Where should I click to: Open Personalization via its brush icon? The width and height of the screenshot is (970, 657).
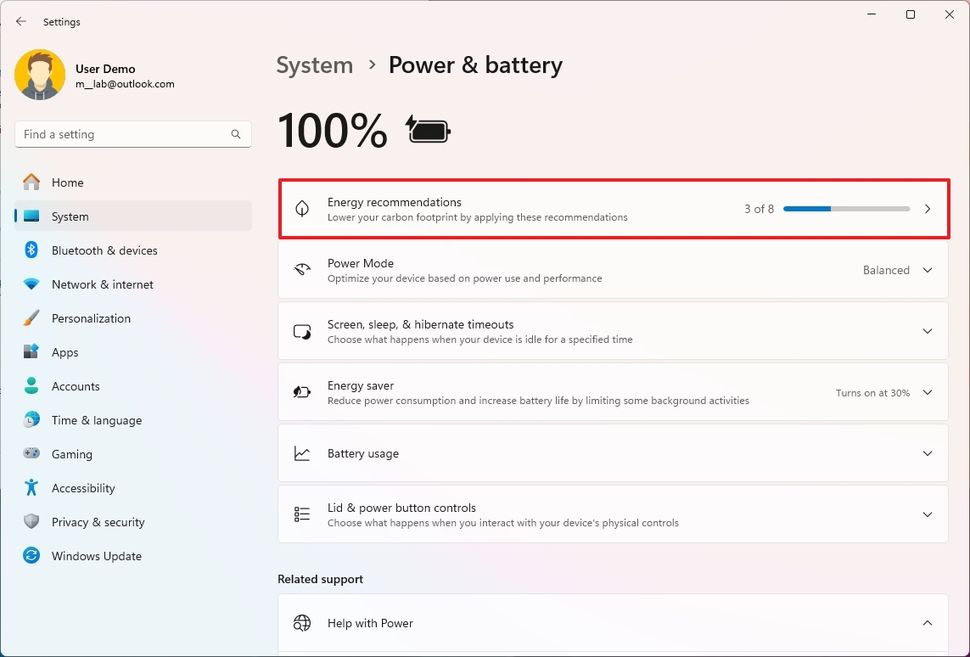coord(31,318)
